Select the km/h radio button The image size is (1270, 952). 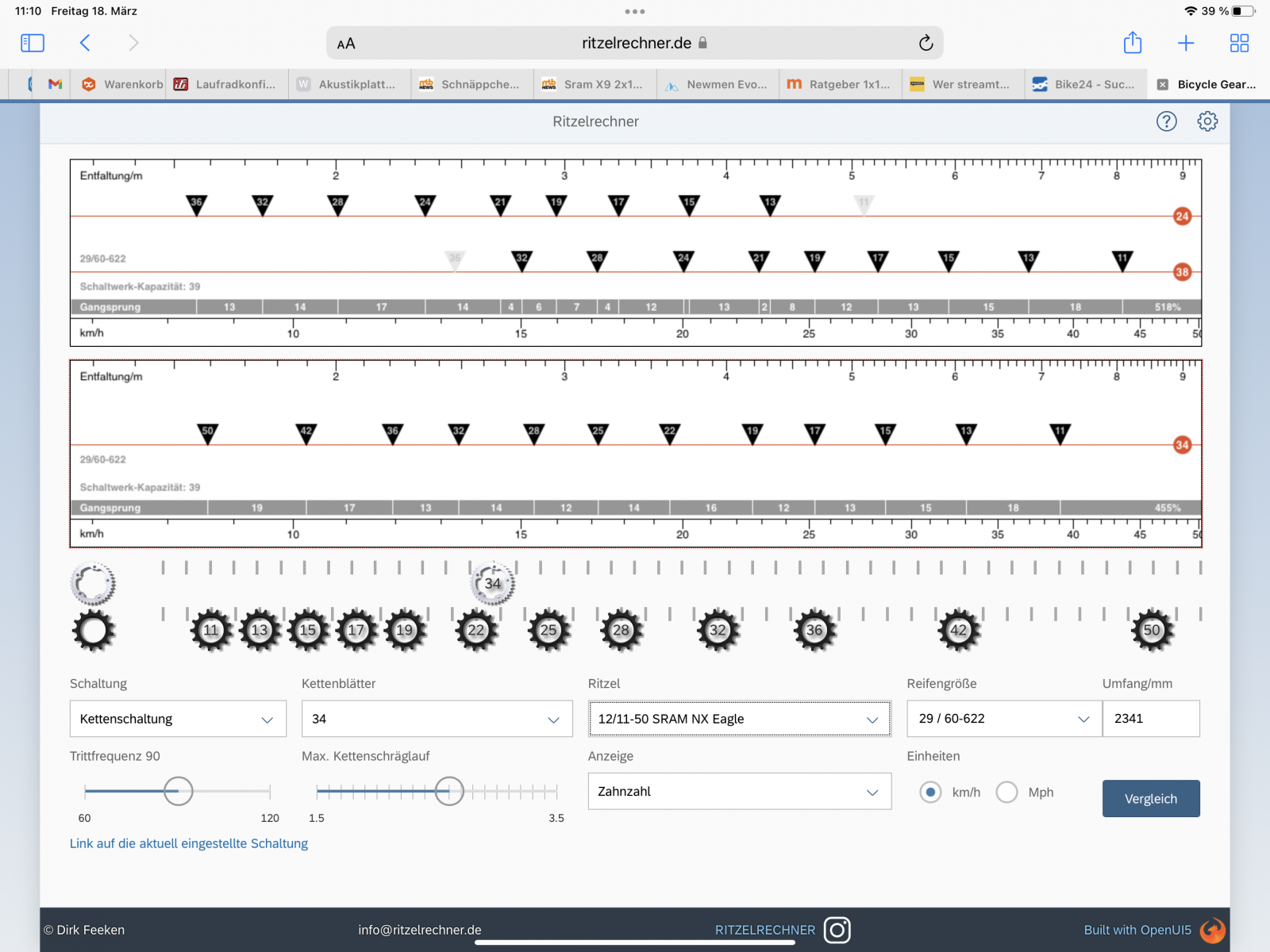click(930, 792)
